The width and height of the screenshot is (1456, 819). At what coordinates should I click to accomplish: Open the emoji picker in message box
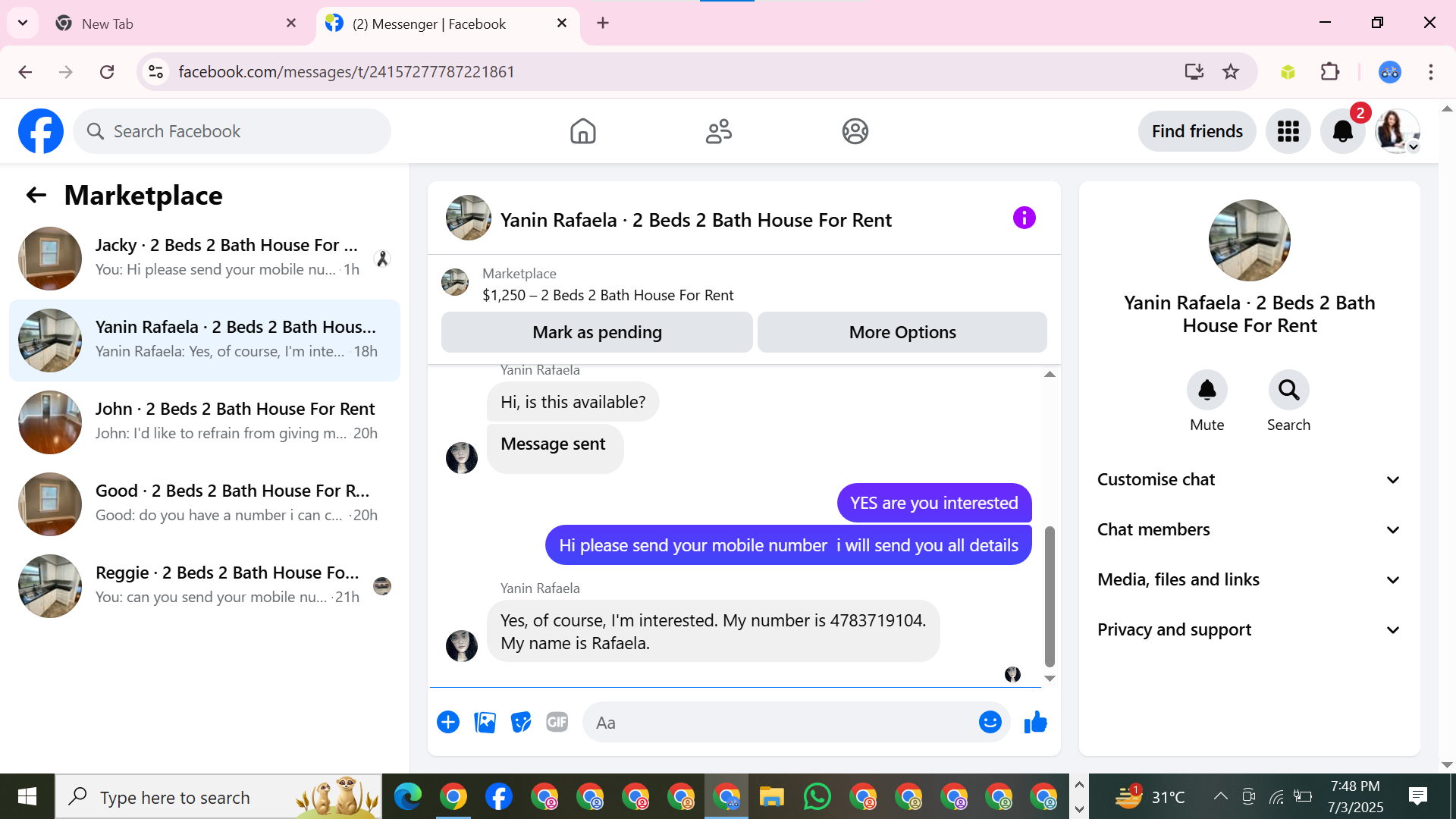(x=990, y=723)
